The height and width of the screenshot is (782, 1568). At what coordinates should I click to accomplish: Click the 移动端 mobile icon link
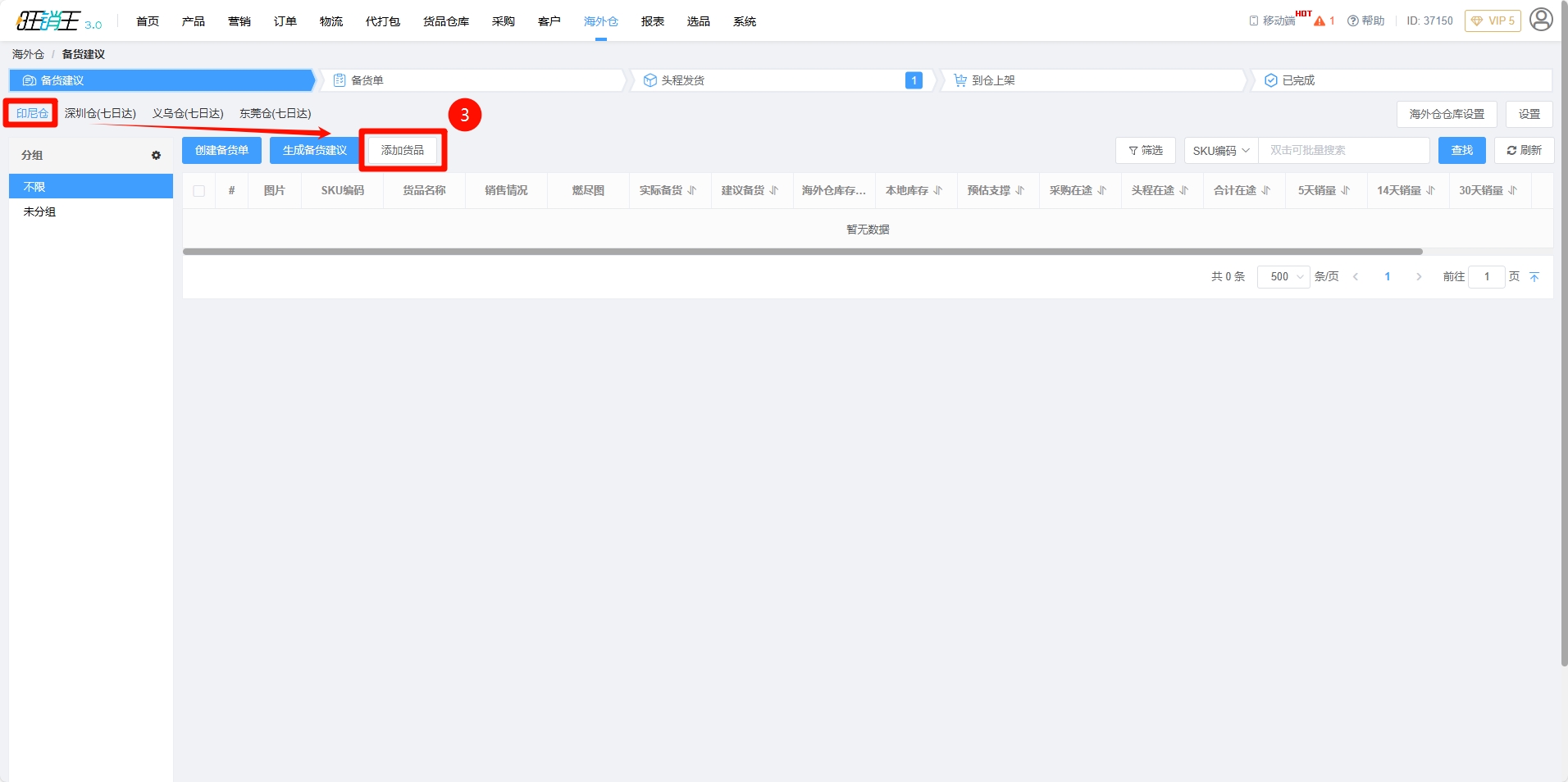1272,21
